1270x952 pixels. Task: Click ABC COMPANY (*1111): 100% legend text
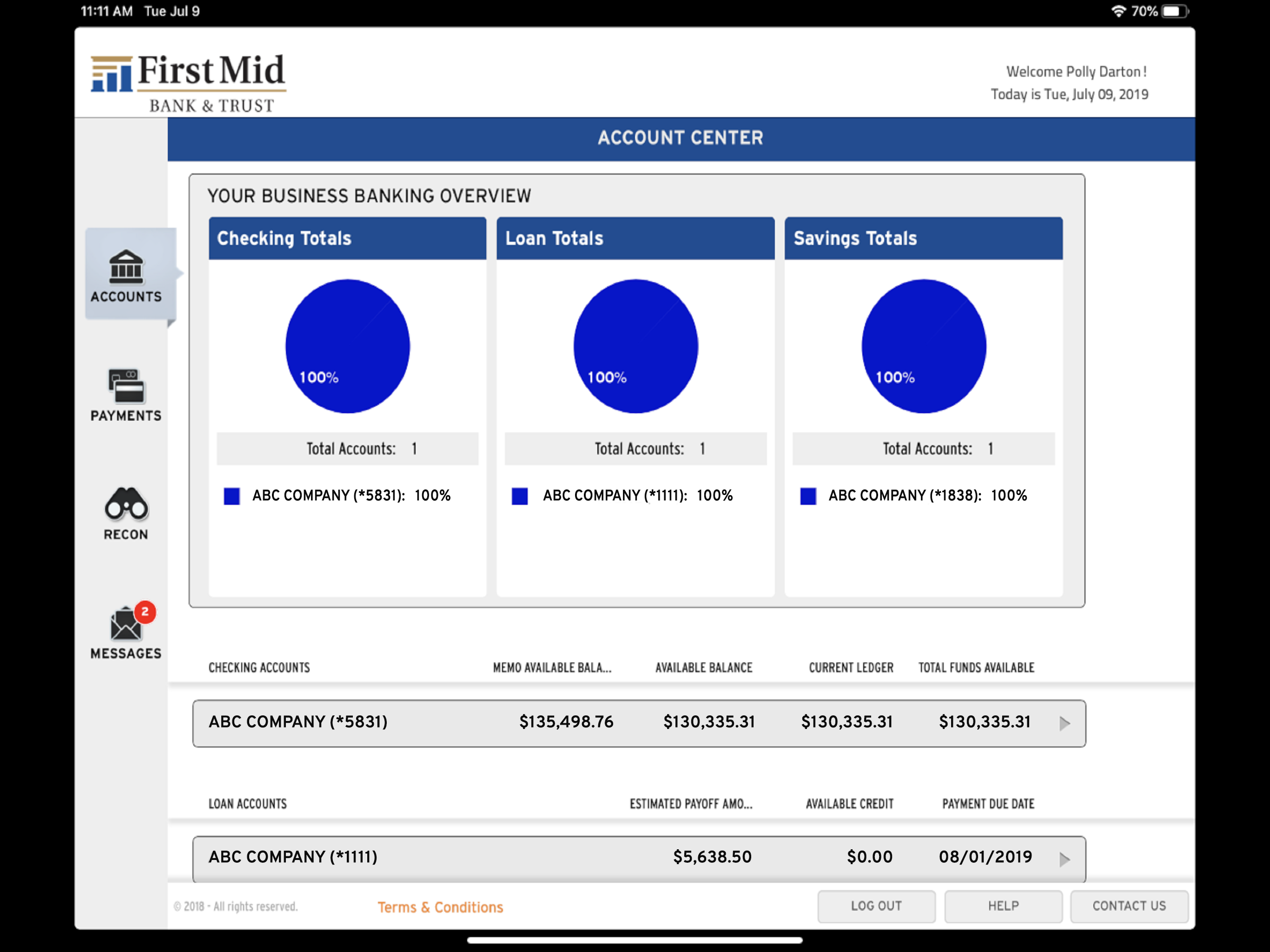(x=638, y=496)
